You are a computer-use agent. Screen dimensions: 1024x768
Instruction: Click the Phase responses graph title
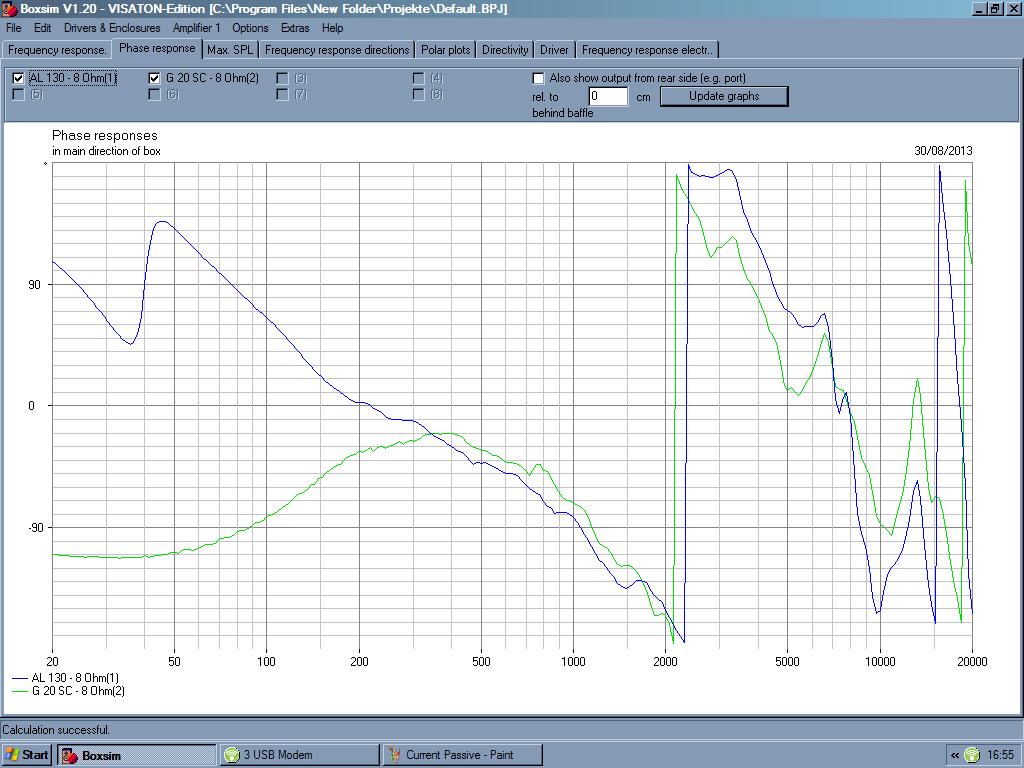tap(104, 136)
